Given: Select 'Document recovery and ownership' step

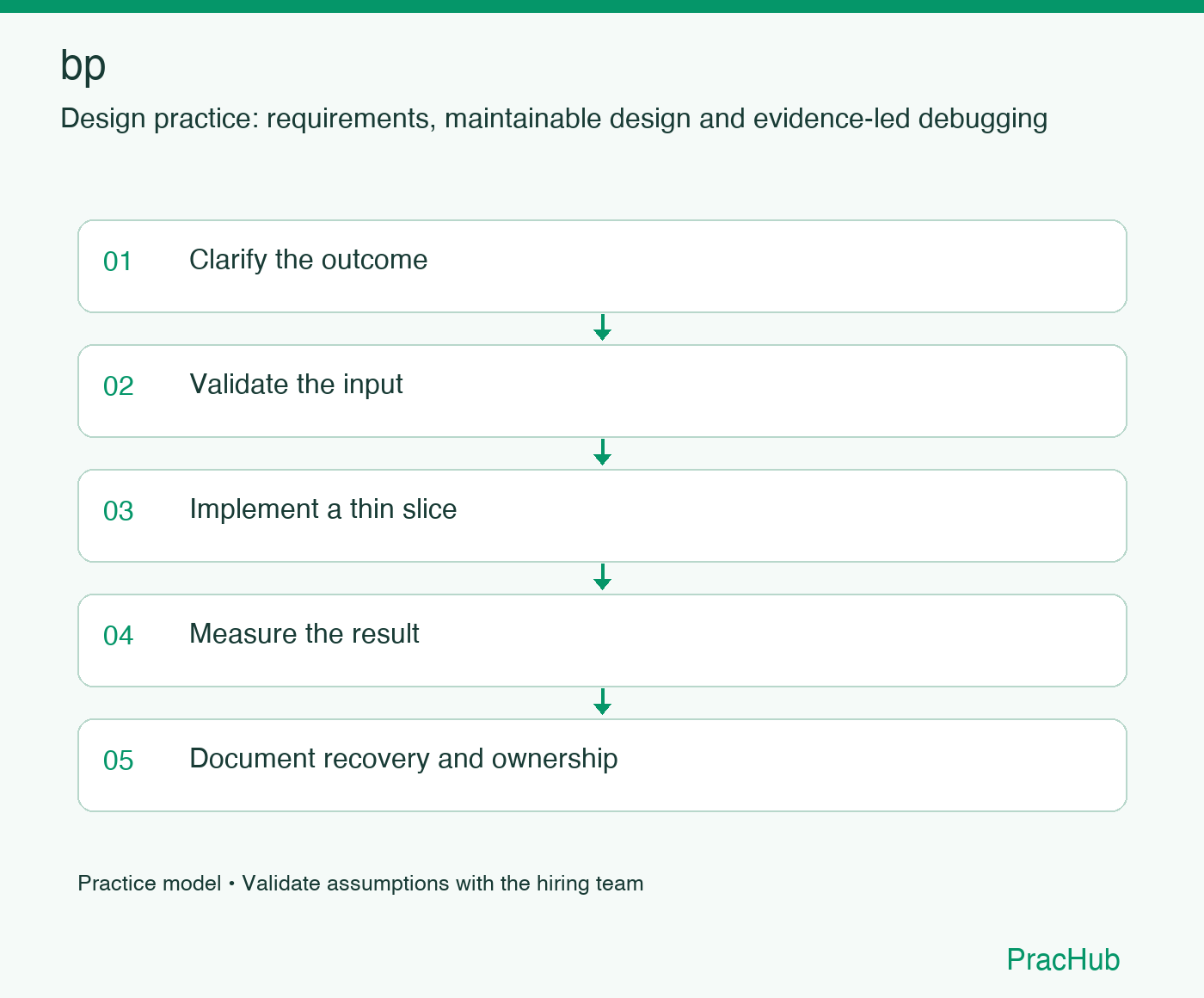Looking at the screenshot, I should (x=602, y=765).
